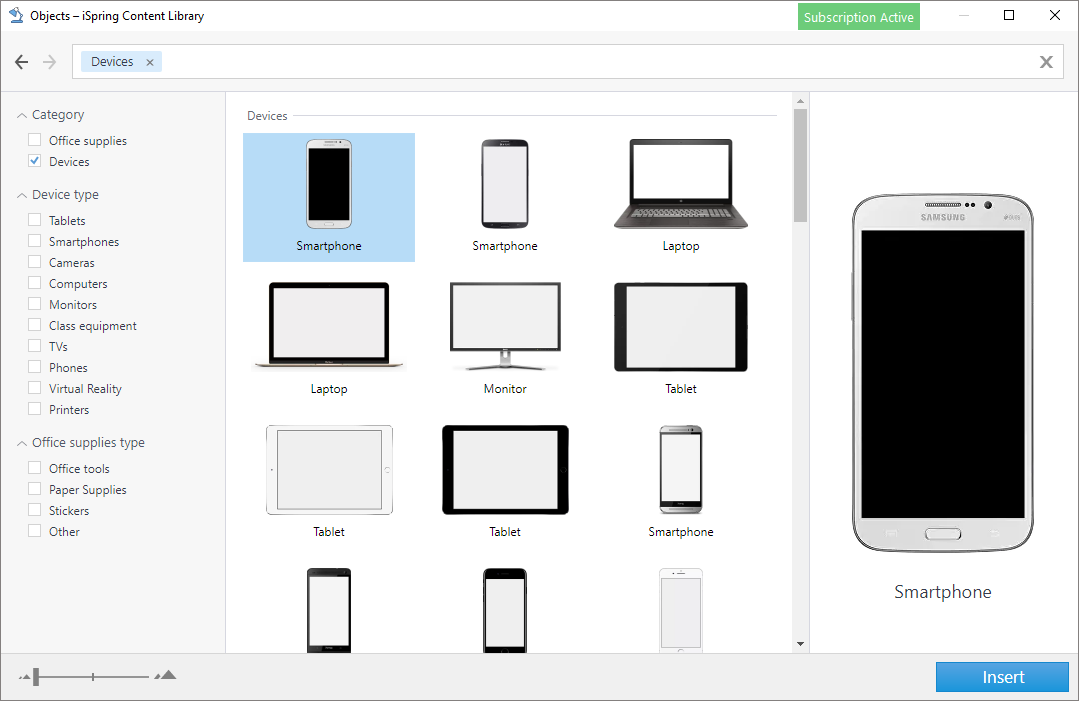Click the thumbnail size slider handle
This screenshot has width=1079, height=701.
36,677
